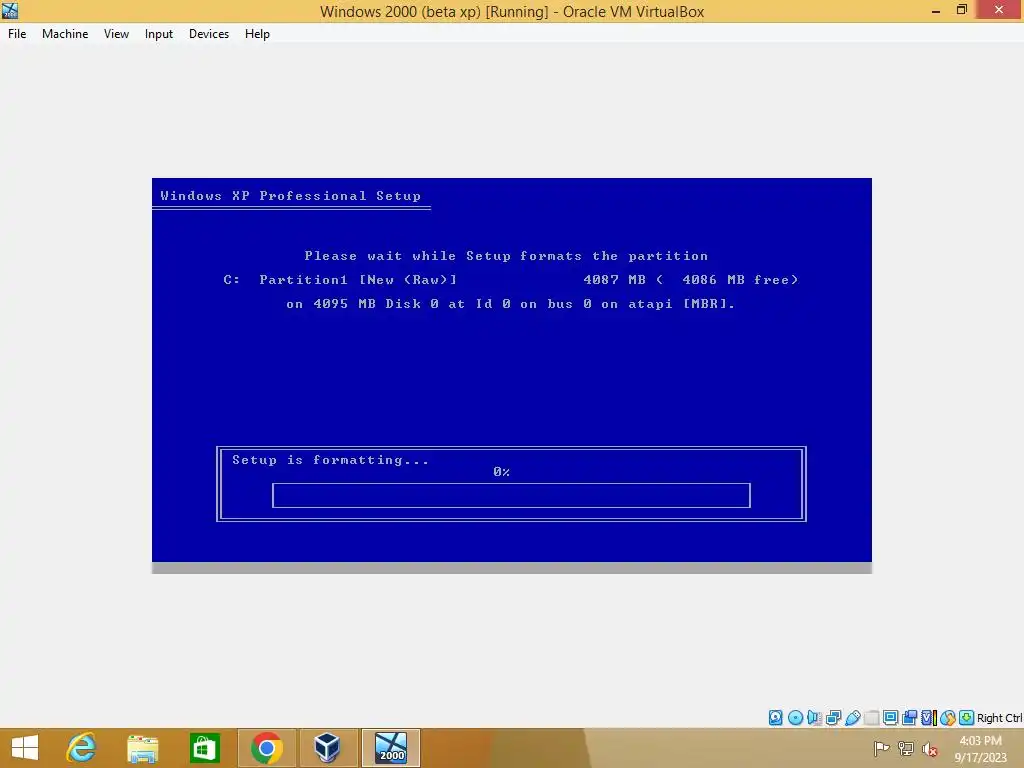Select the Windows 2000 VM taskbar icon
1024x768 pixels.
coord(391,748)
